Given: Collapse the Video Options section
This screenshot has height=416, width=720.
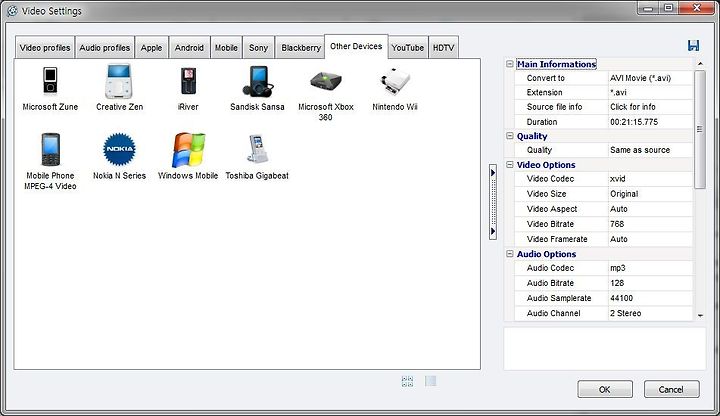Looking at the screenshot, I should coord(510,164).
